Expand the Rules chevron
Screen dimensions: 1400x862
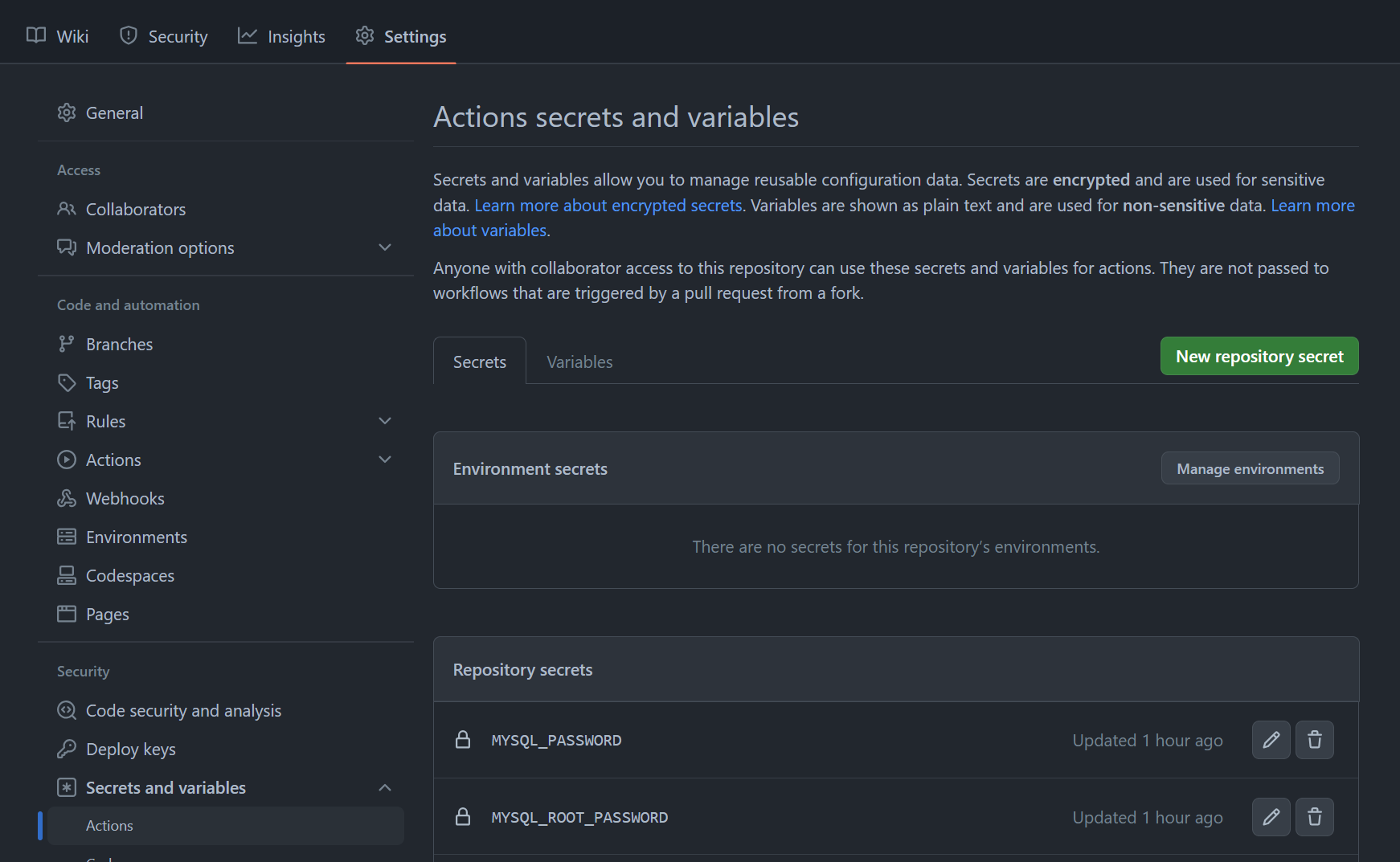[x=385, y=421]
